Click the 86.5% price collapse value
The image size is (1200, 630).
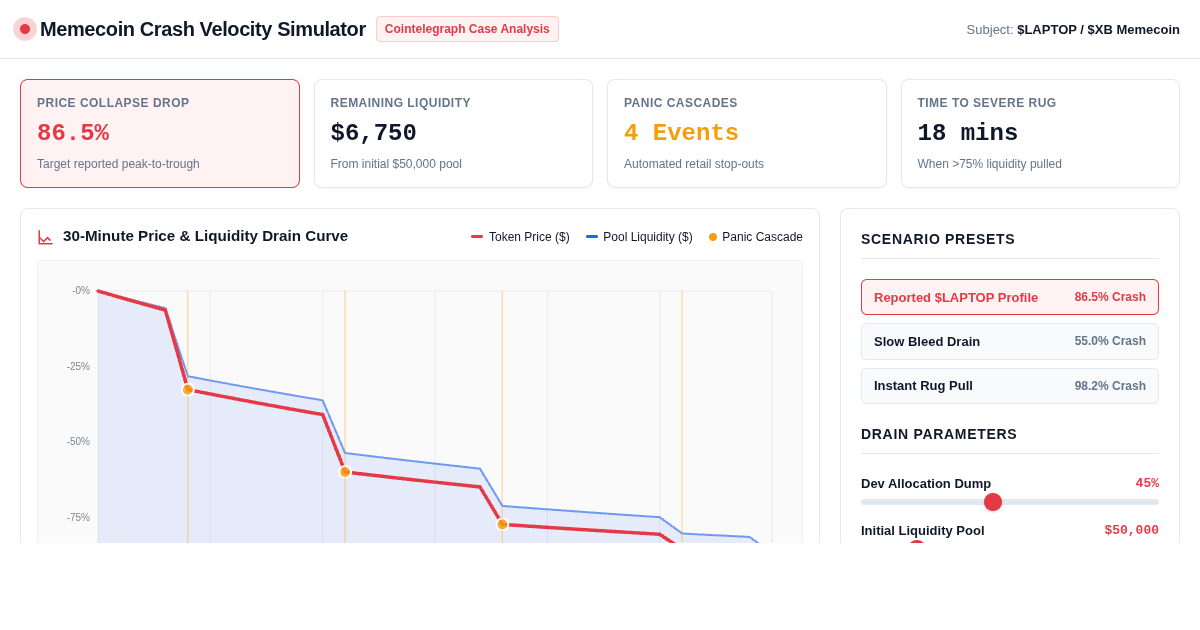(73, 133)
